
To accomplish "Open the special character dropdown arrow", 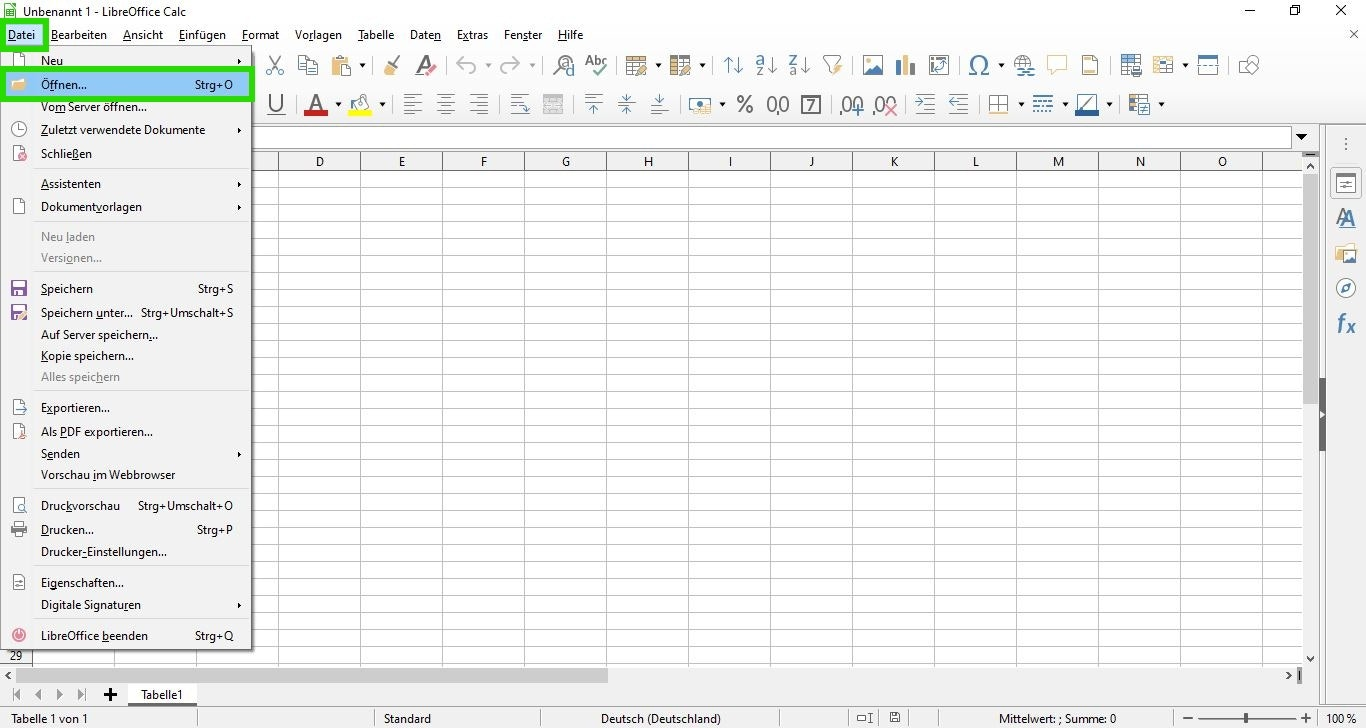I will coord(1000,66).
